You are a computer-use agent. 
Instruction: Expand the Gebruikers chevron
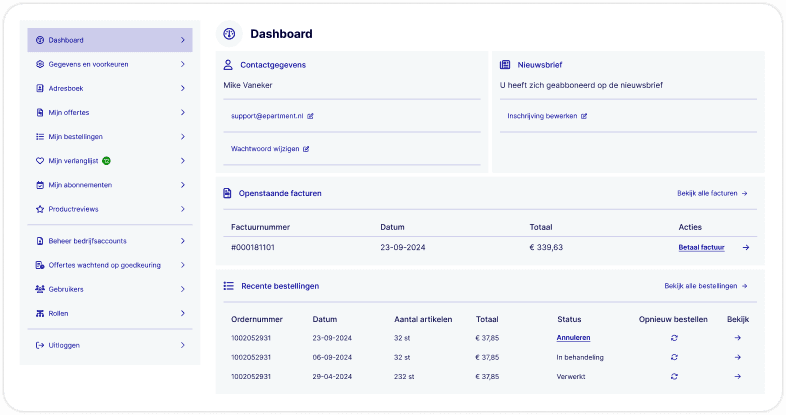[182, 289]
